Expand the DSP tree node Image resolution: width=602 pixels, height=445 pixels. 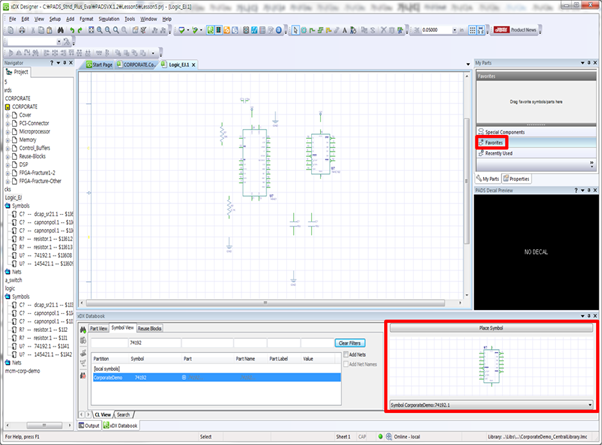point(8,165)
